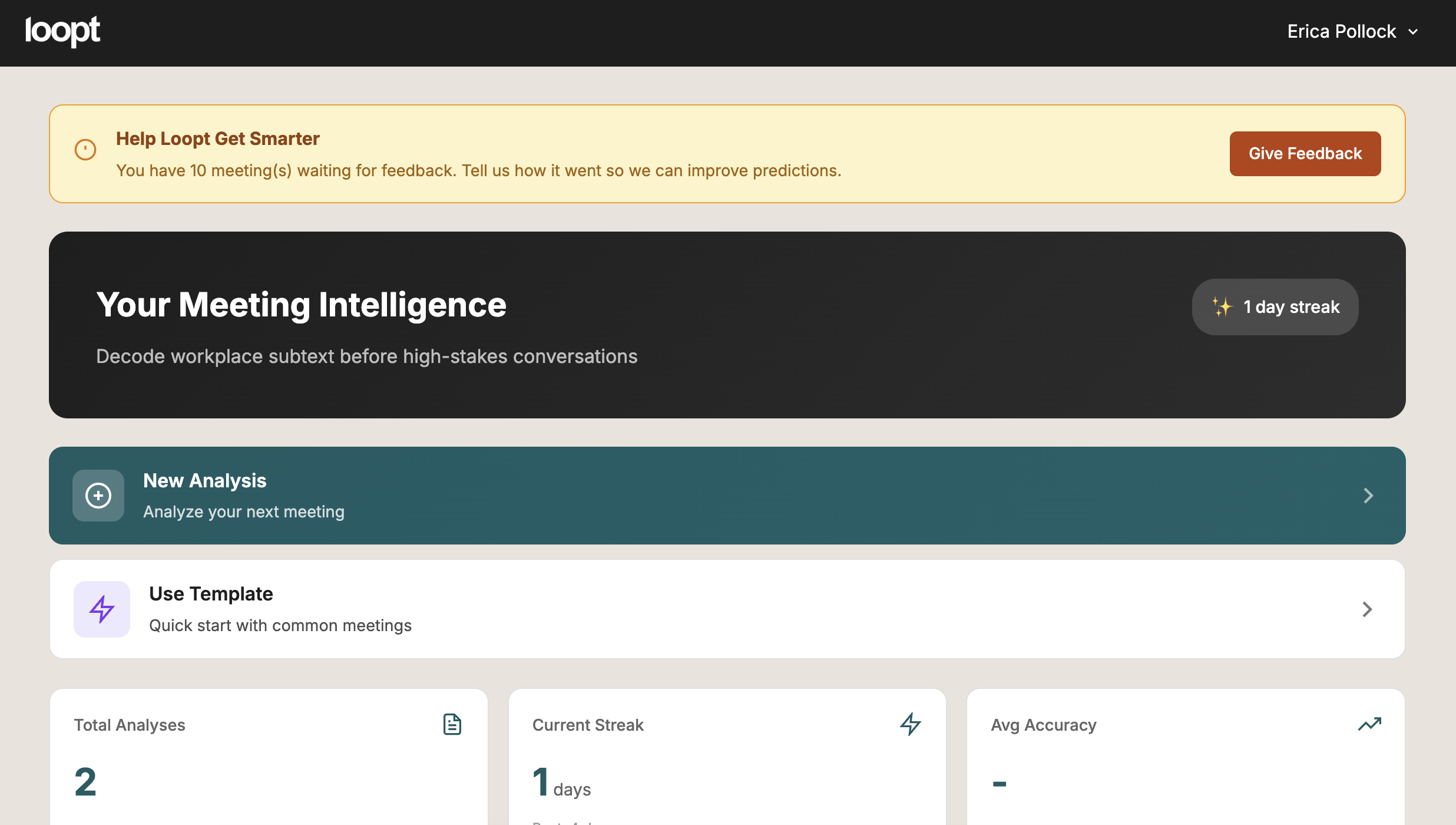Click the Give Feedback button
The width and height of the screenshot is (1456, 825).
1305,153
